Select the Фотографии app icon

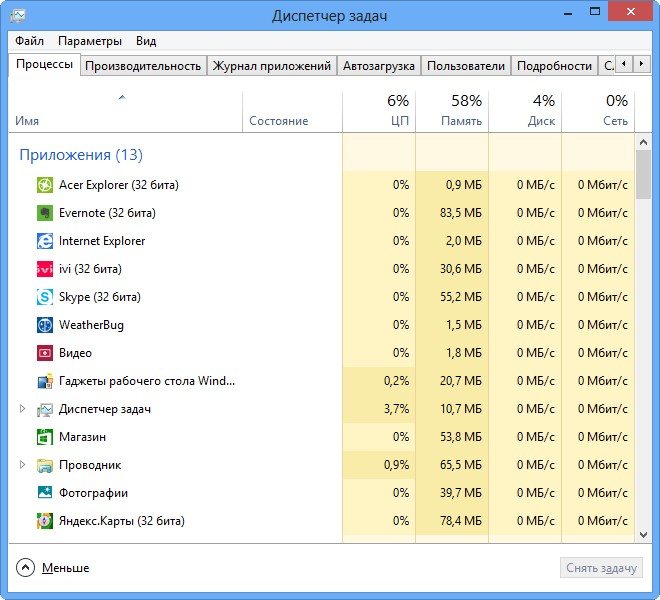45,493
